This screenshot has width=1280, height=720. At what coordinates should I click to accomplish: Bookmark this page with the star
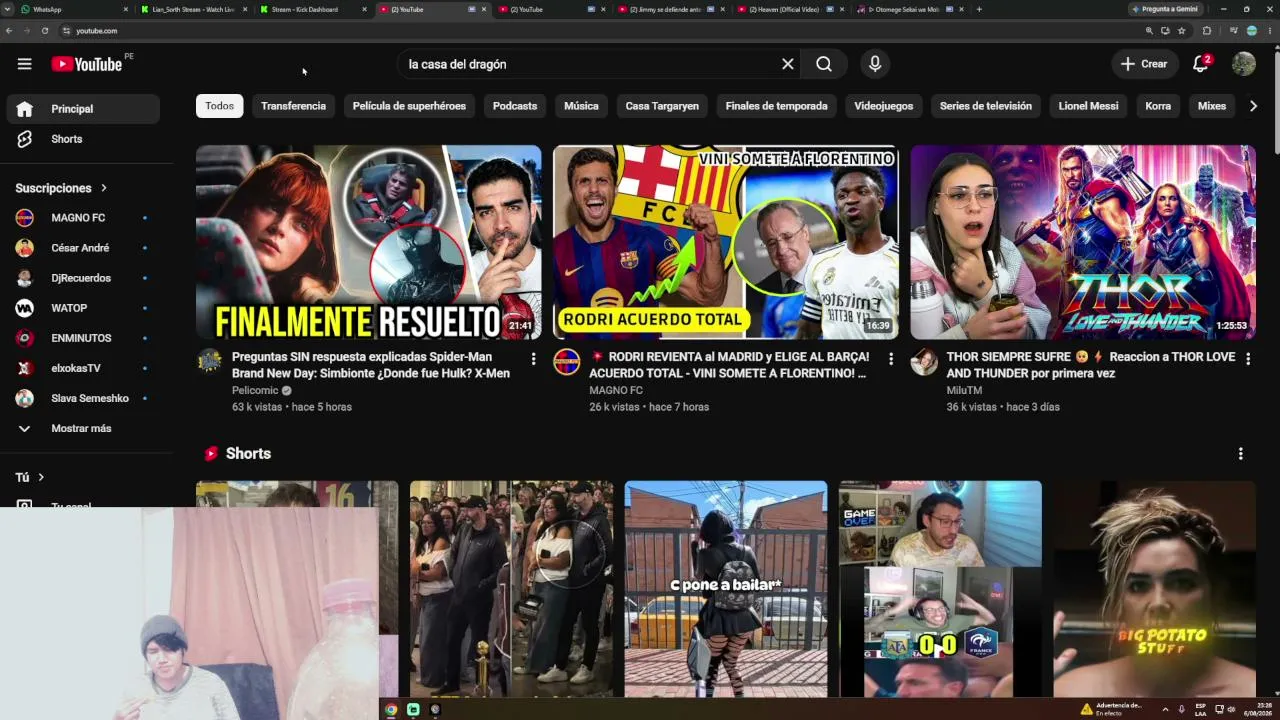tap(1182, 31)
